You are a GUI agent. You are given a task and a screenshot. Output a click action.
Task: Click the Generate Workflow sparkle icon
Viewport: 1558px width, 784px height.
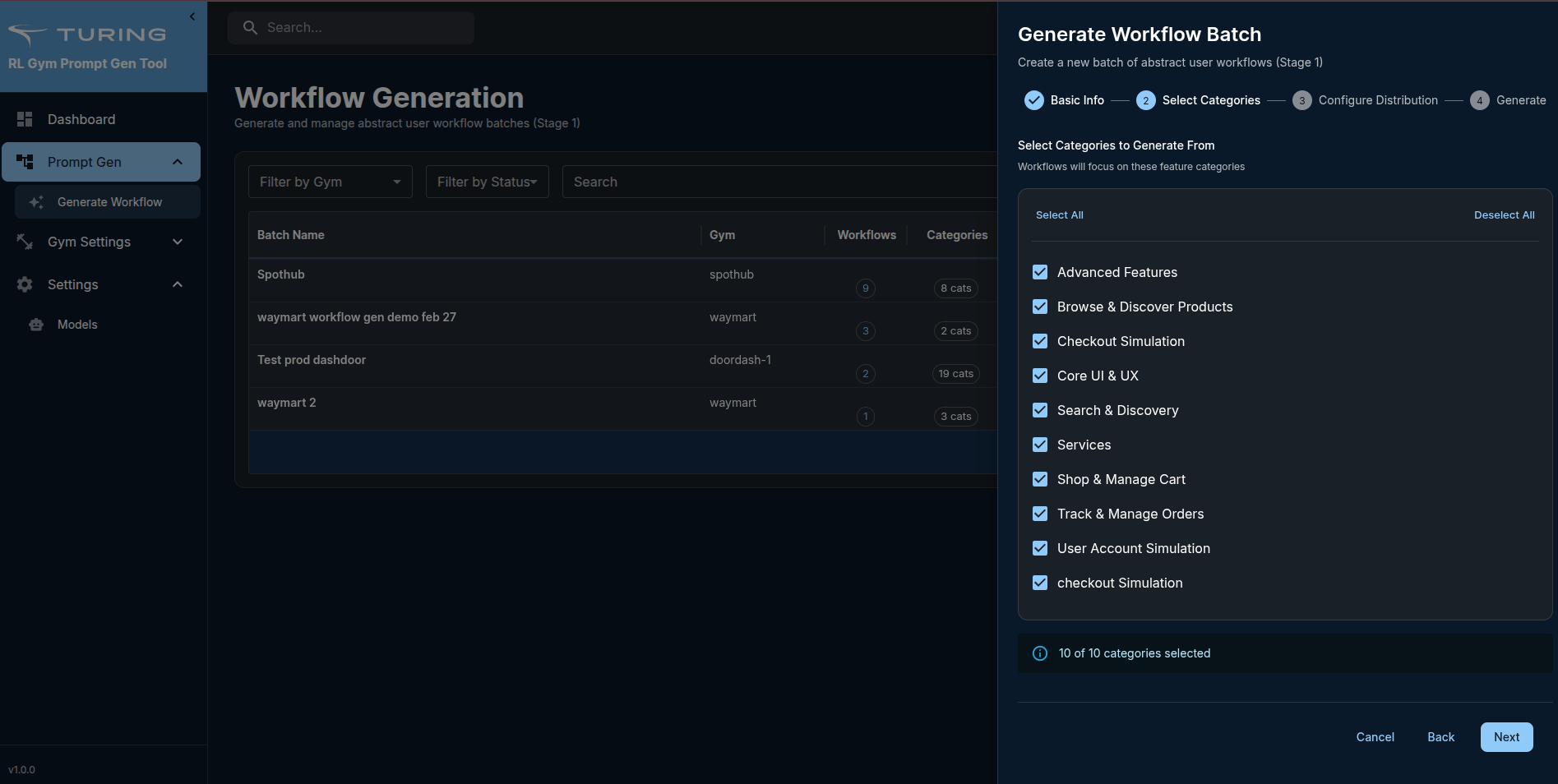coord(35,201)
